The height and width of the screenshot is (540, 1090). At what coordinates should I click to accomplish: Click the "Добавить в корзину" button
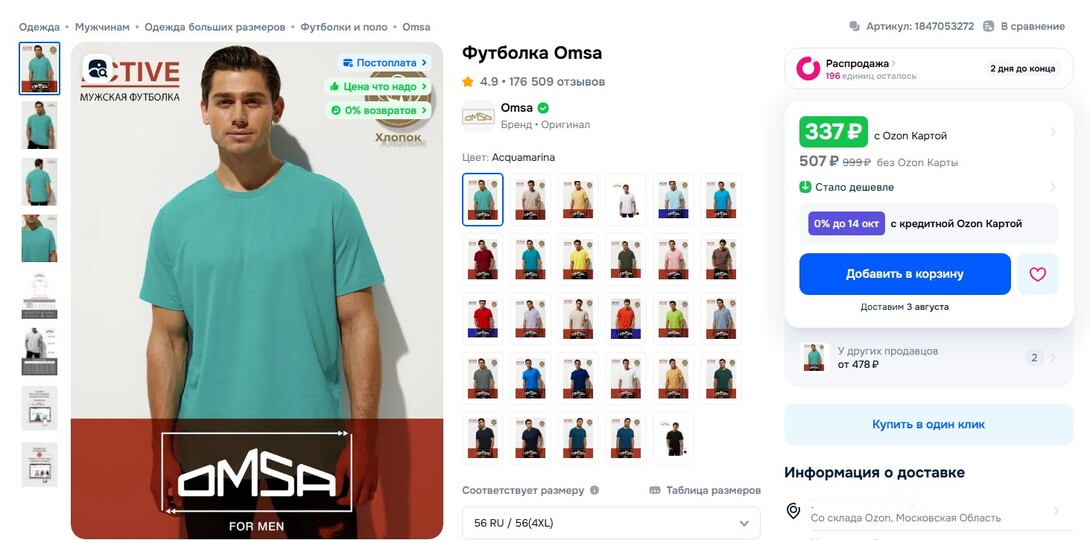click(x=904, y=274)
